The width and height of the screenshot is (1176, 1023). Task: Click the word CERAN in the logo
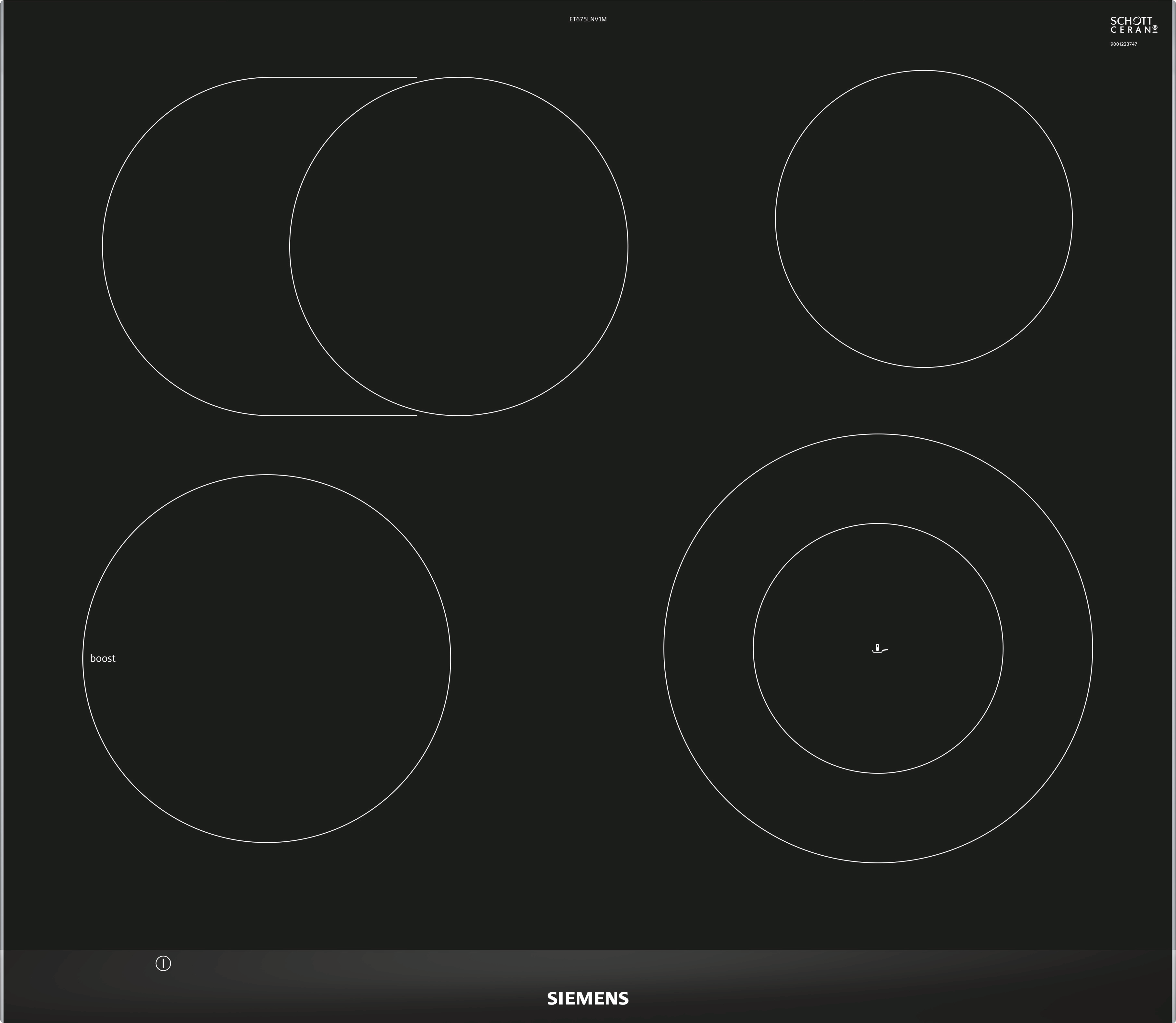click(x=1130, y=30)
